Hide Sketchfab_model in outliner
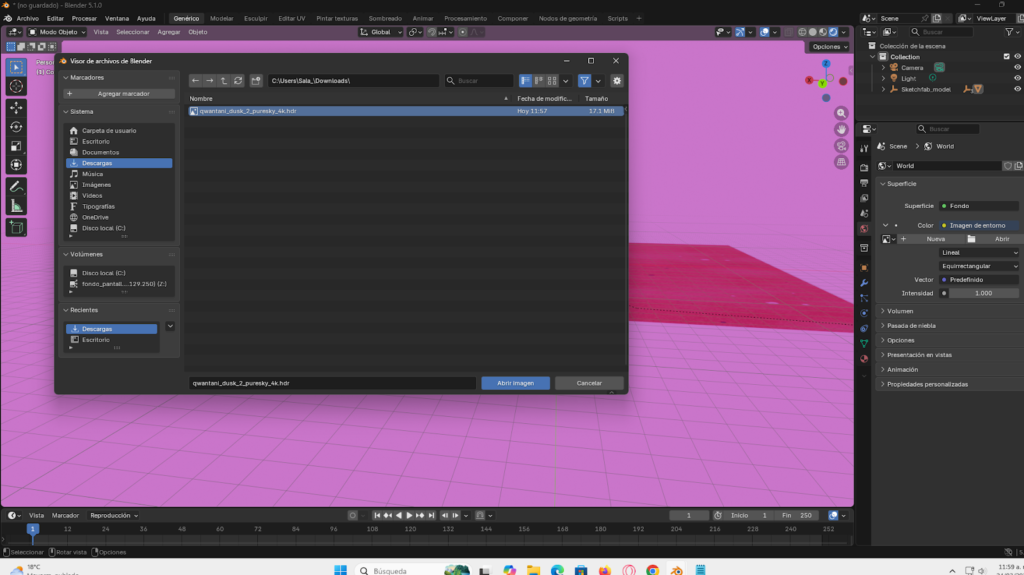Viewport: 1024px width, 575px height. coord(1017,90)
